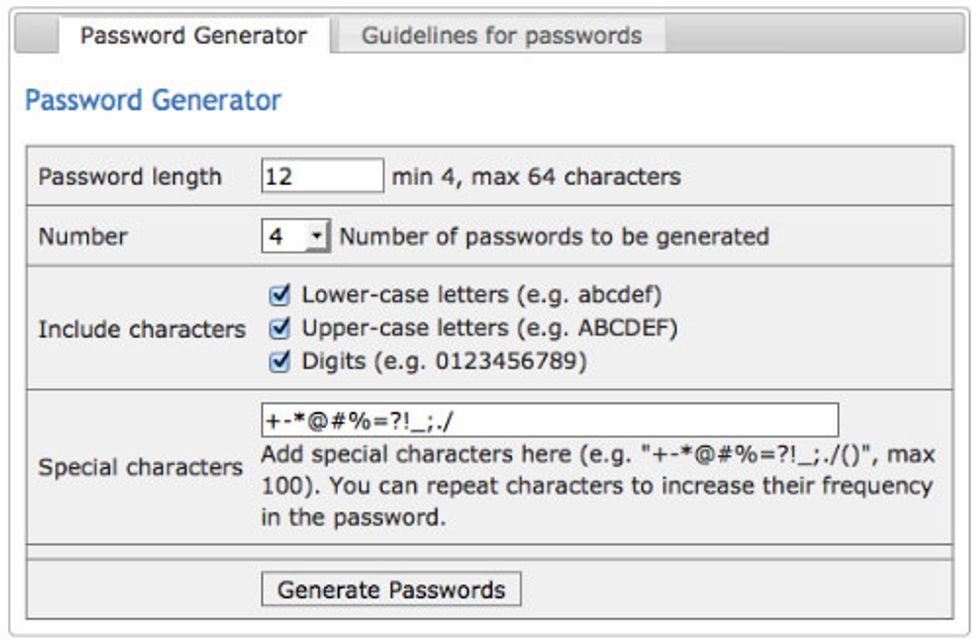
Task: Click the Upper-case letters (e.g. ABCDEF) label
Action: 489,327
